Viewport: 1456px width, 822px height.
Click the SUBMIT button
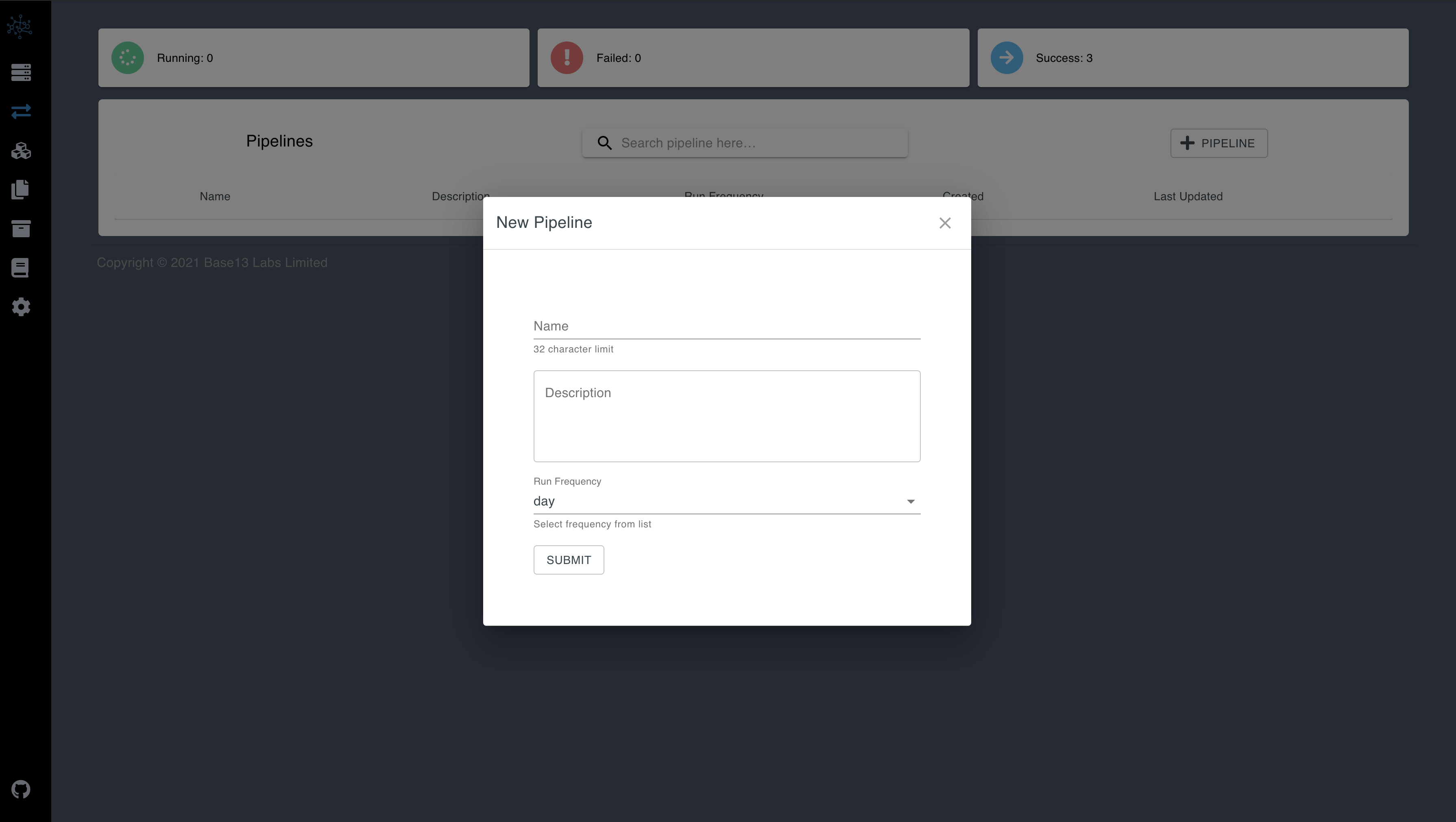coord(569,560)
